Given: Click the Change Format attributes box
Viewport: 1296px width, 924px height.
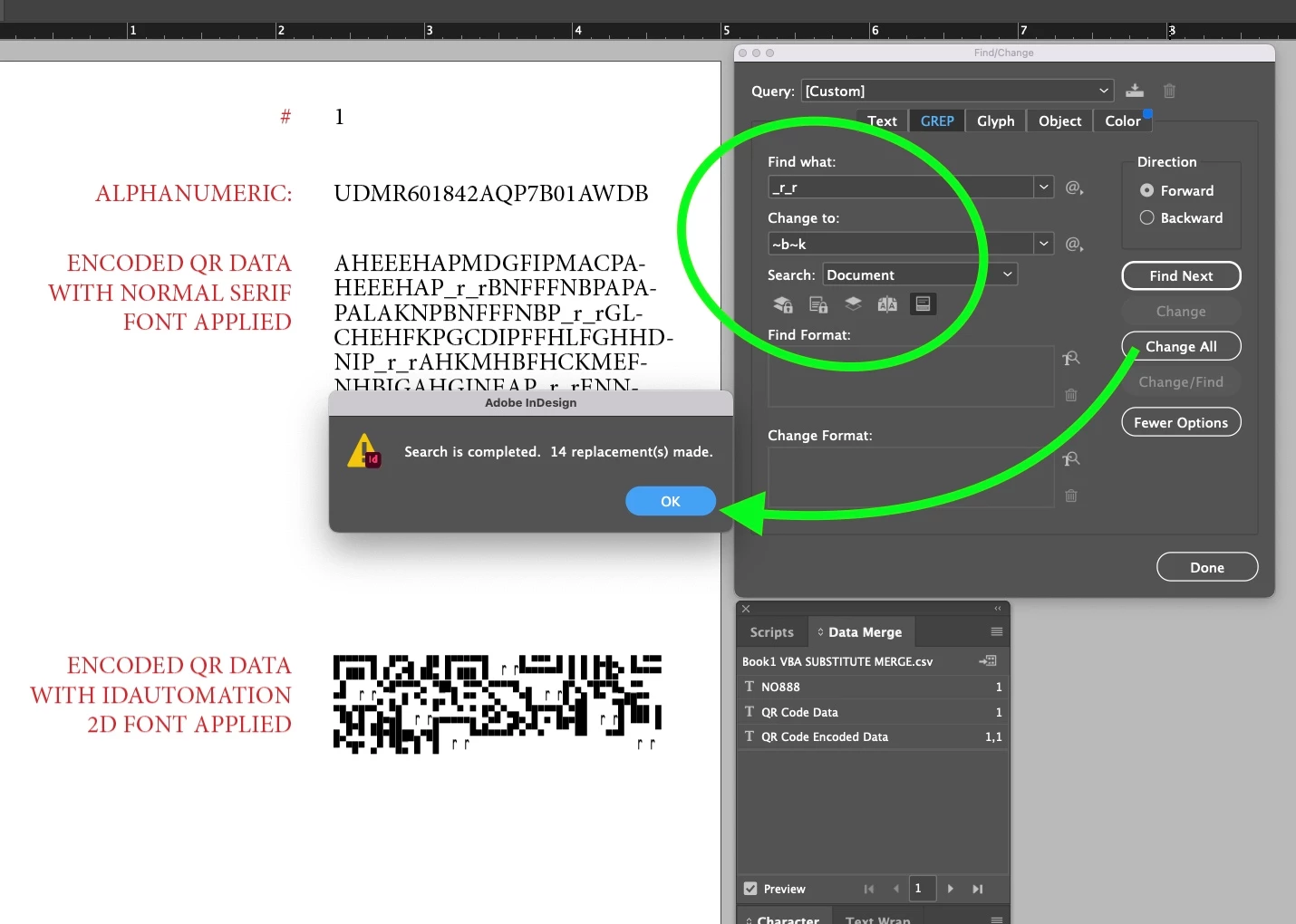Looking at the screenshot, I should pyautogui.click(x=912, y=476).
